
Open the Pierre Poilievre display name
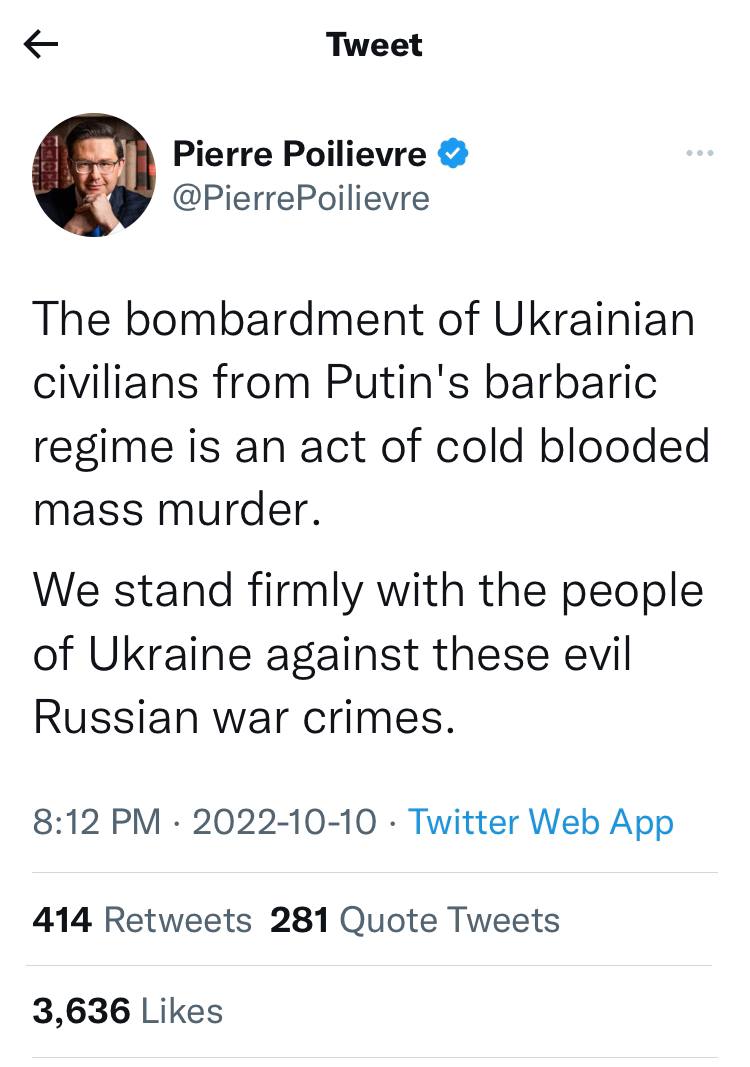click(299, 153)
